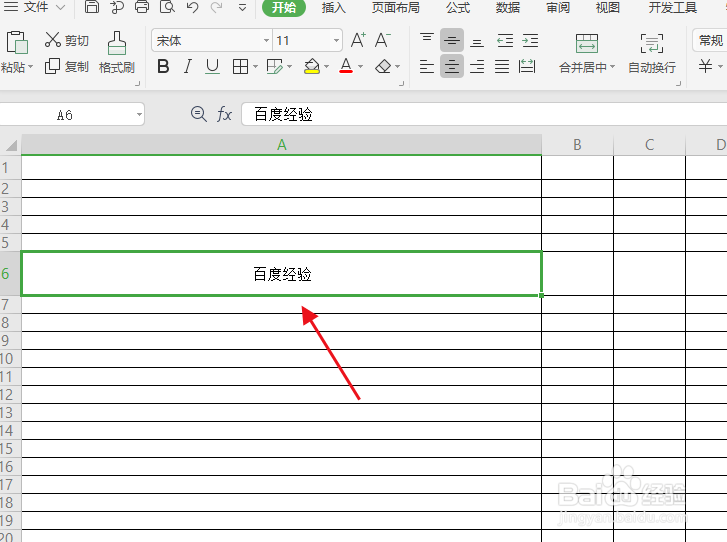The height and width of the screenshot is (542, 727).
Task: Click the Copy (复制) button
Action: (67, 66)
